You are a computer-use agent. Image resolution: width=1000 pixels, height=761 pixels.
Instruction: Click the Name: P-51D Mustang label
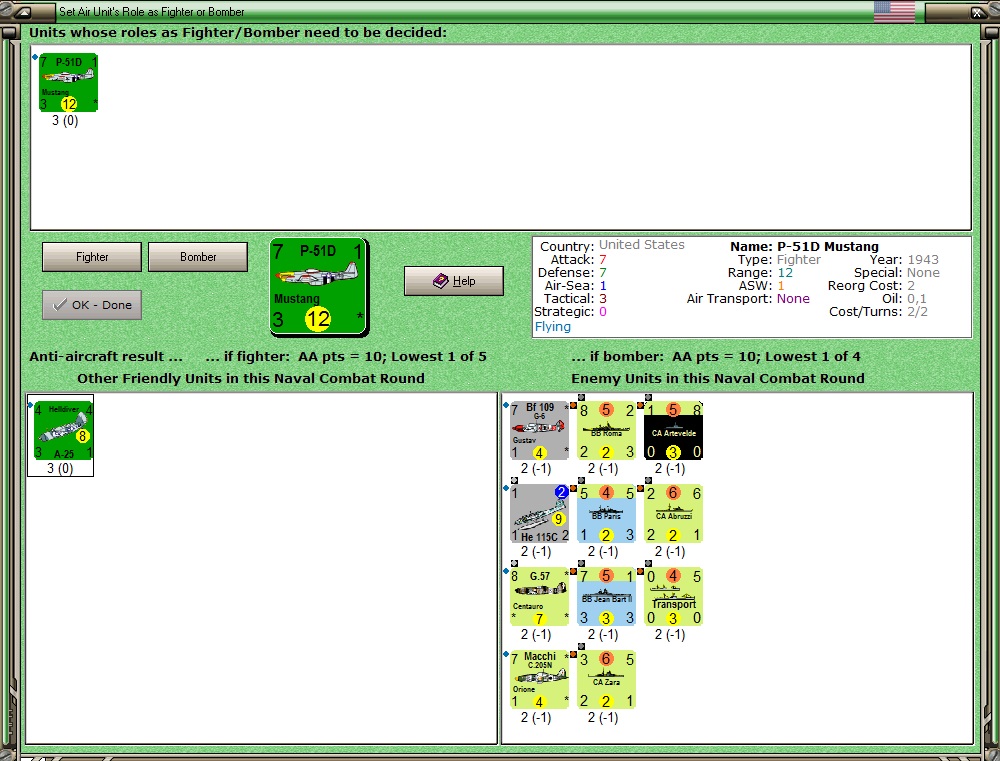pos(804,246)
